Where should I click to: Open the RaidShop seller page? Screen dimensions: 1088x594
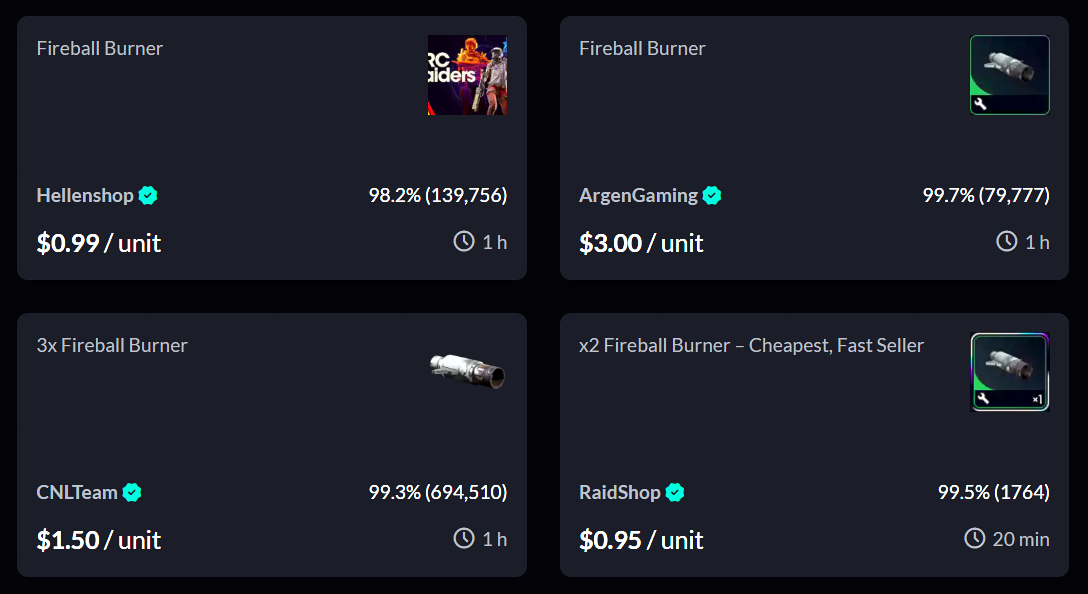pos(619,492)
